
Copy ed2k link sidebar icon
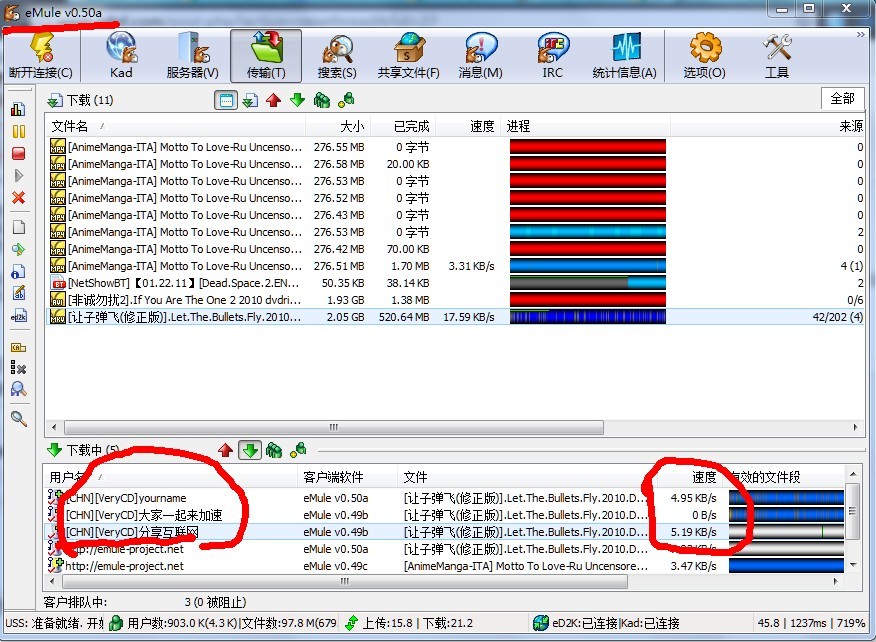click(x=18, y=317)
